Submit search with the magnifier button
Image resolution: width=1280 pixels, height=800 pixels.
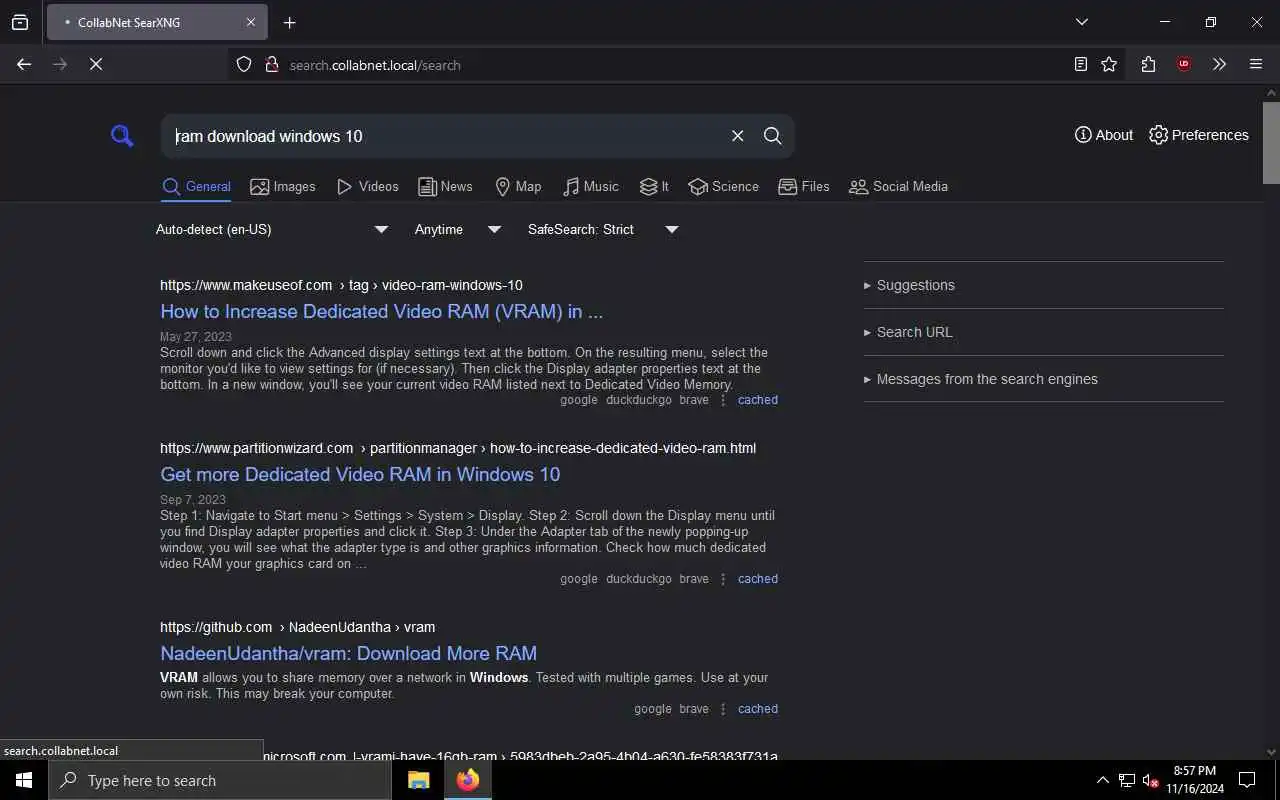click(x=772, y=136)
